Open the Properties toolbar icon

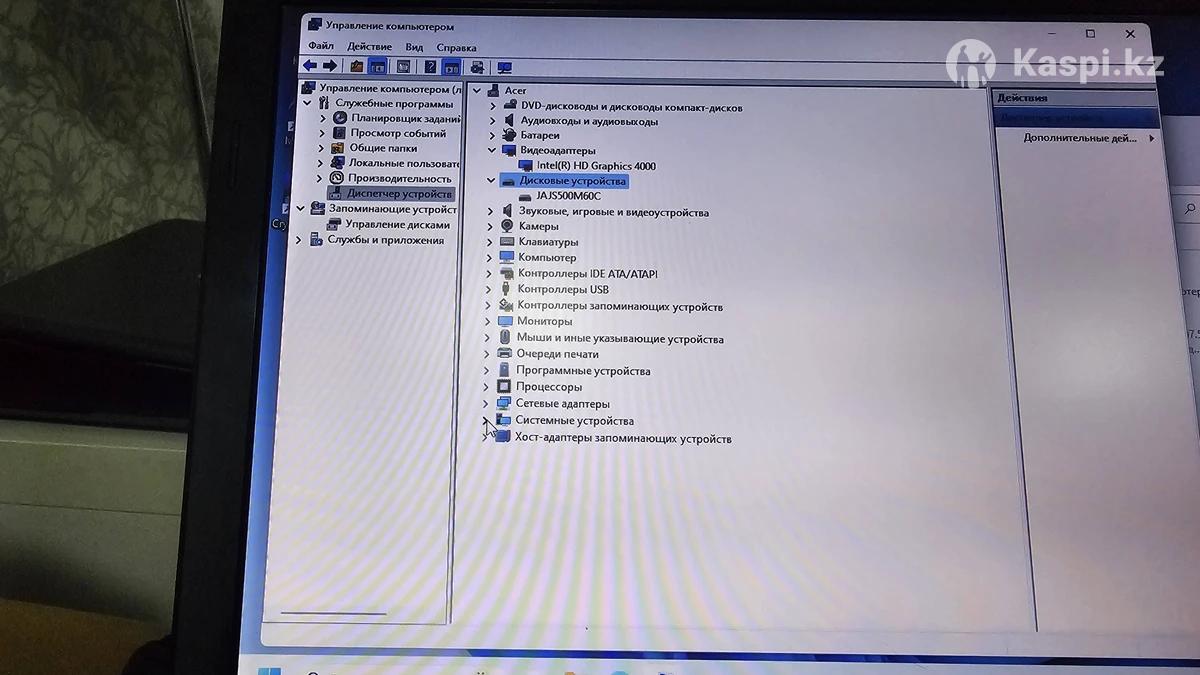point(403,67)
